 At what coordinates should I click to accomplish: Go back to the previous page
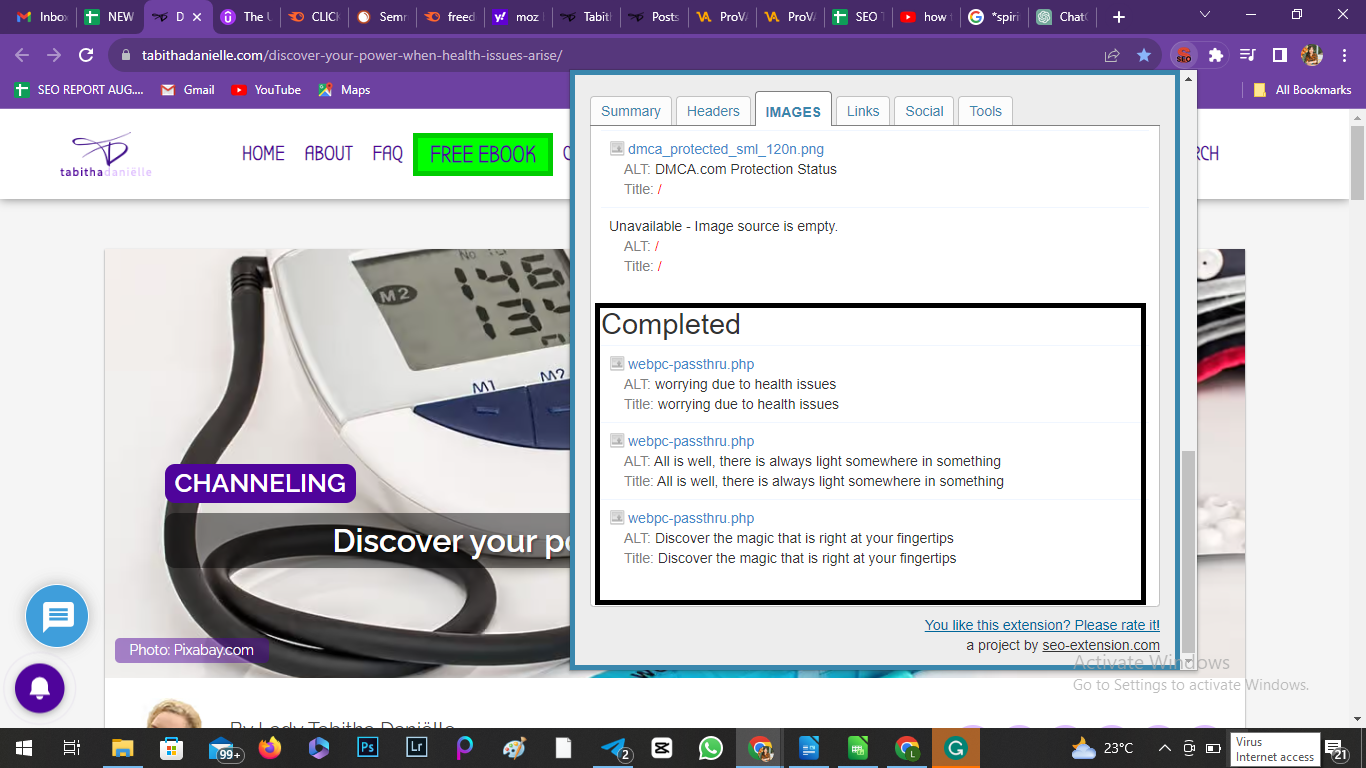(22, 56)
